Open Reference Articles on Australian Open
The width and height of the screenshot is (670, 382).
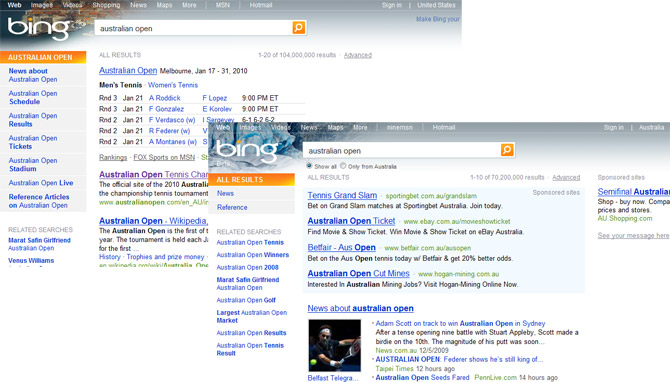pyautogui.click(x=39, y=201)
